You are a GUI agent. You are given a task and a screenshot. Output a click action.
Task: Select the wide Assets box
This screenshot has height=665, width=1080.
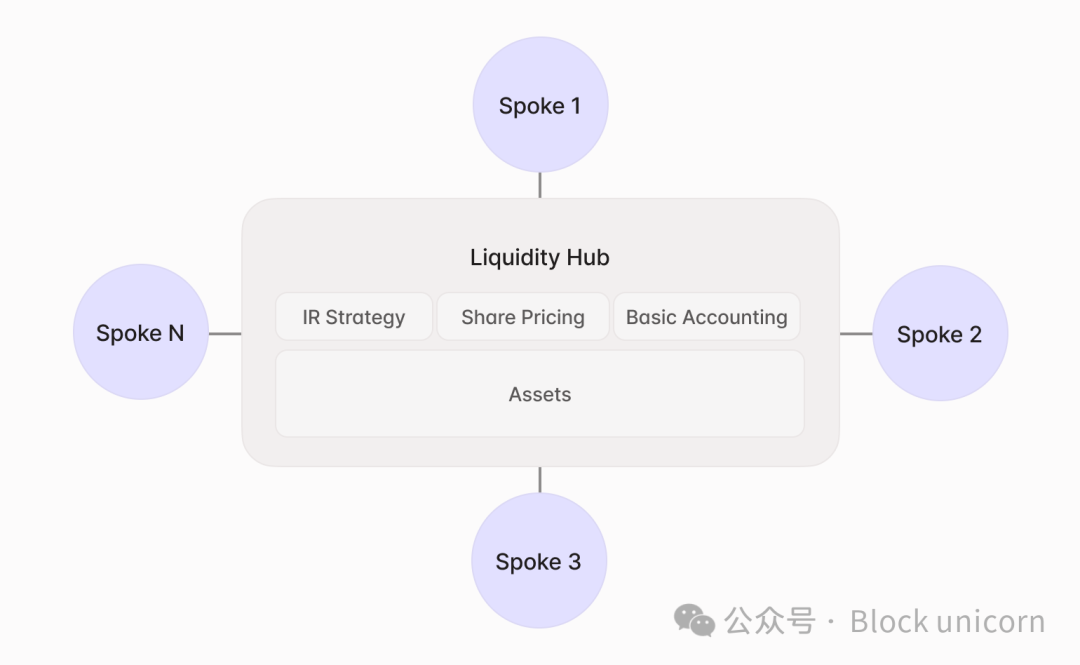click(540, 394)
